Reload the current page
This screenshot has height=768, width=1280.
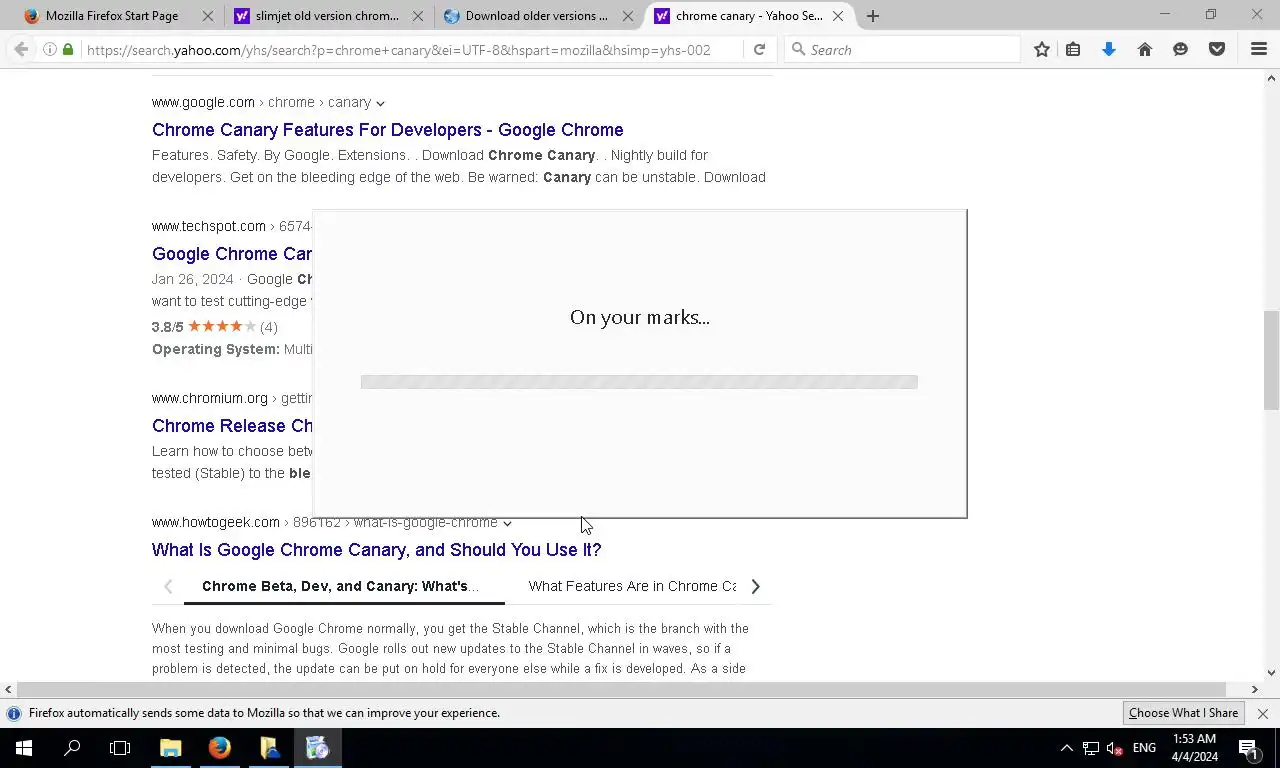(x=759, y=49)
